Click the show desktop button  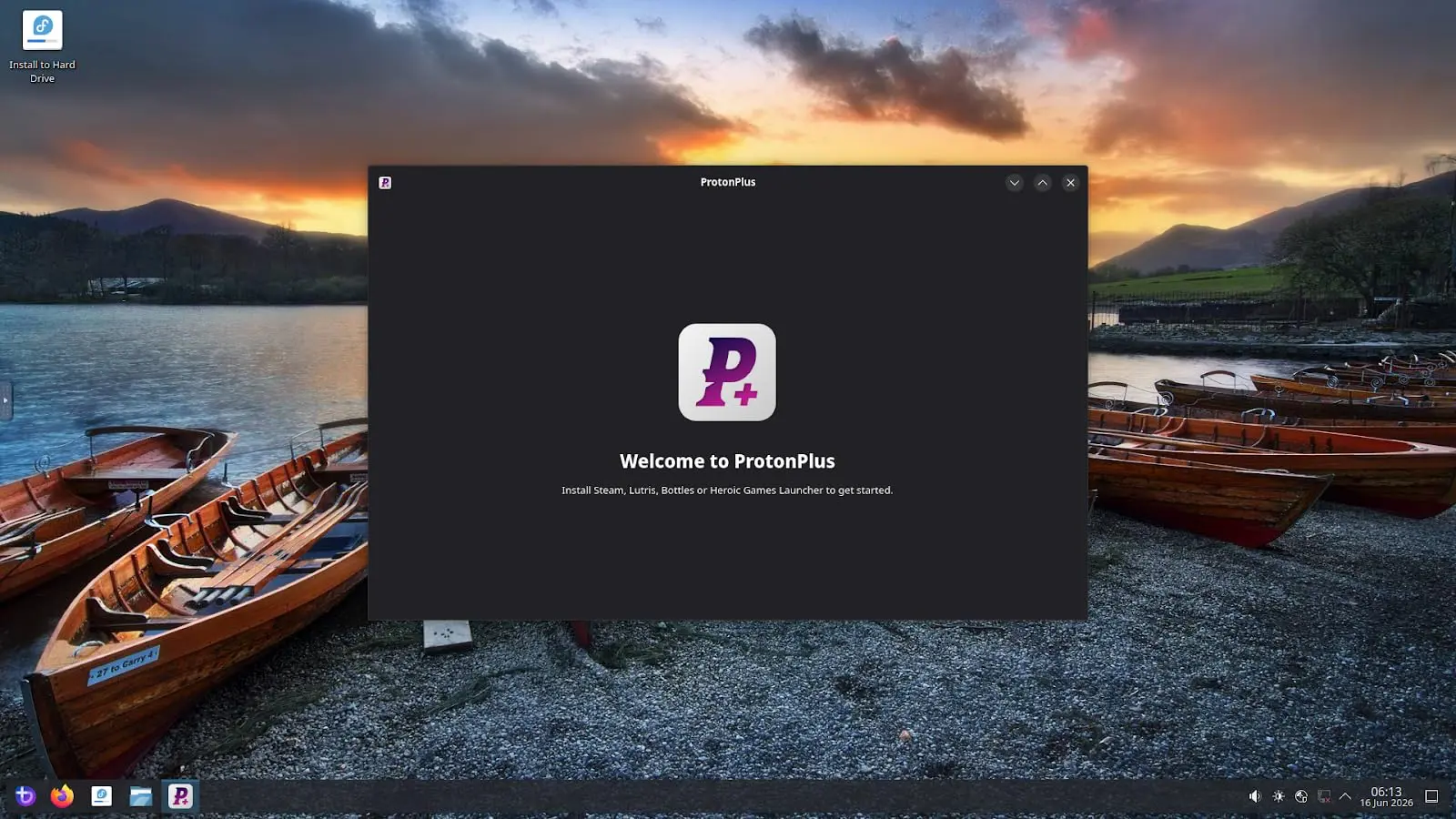point(1431,796)
